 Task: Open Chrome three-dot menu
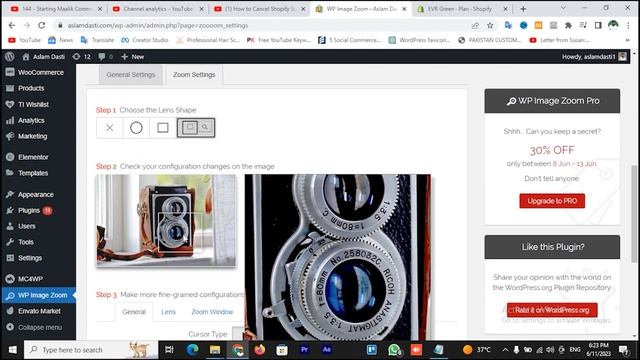click(x=628, y=25)
